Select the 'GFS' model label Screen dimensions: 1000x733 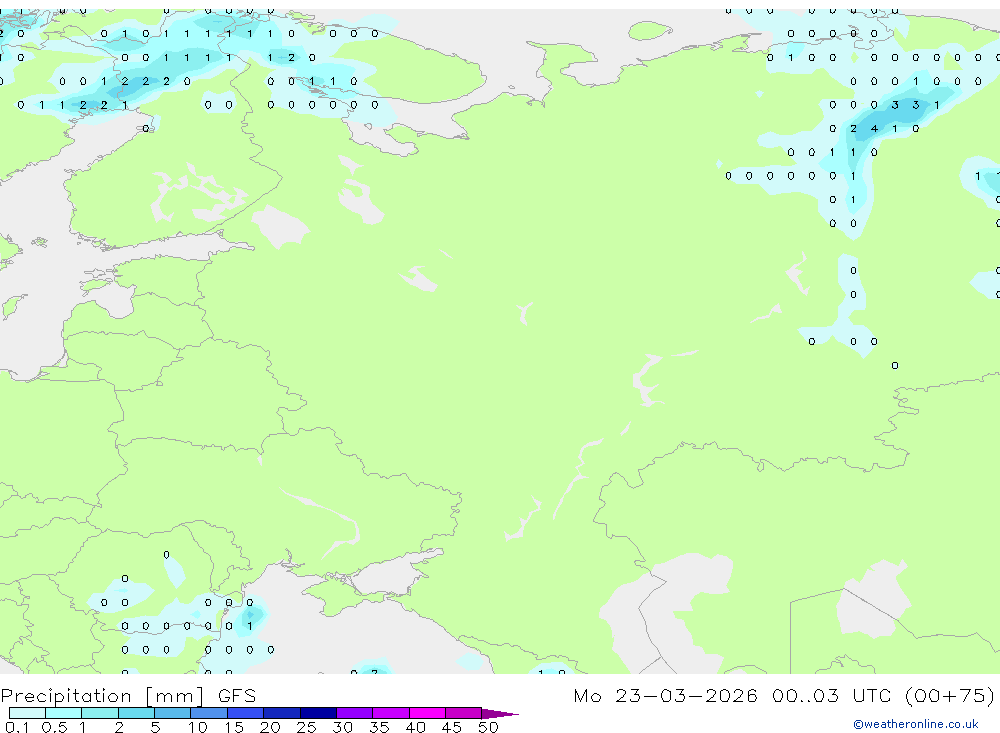[x=237, y=696]
